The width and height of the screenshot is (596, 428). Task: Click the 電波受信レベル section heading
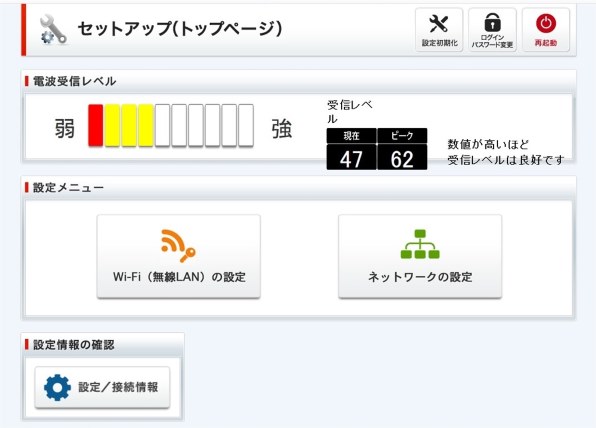pyautogui.click(x=74, y=81)
